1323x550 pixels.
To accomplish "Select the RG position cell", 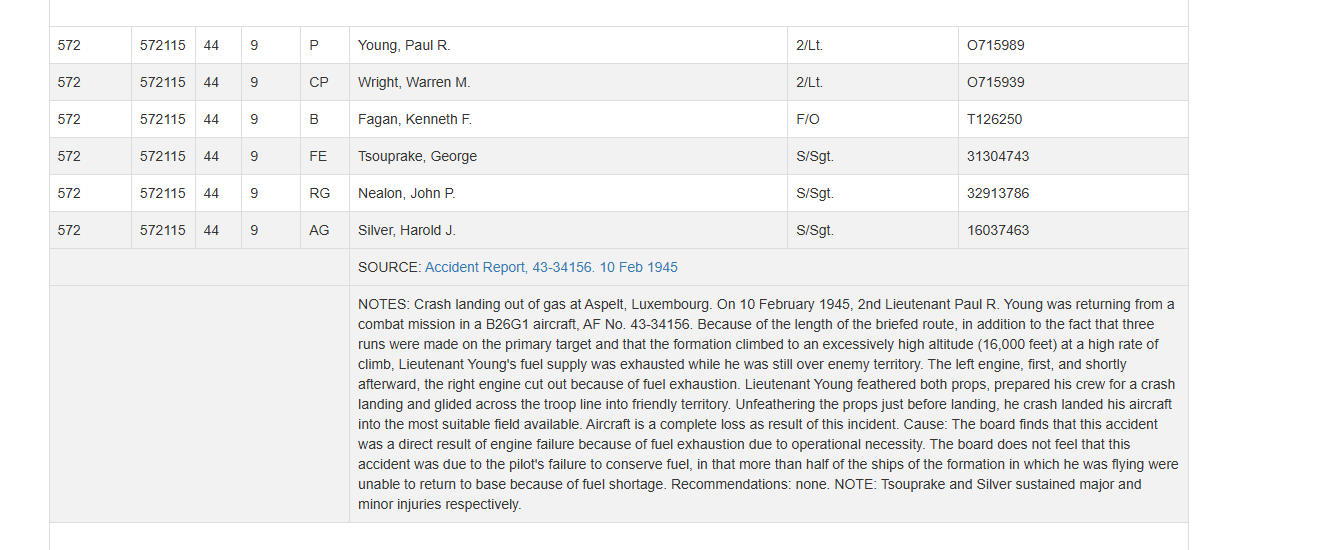I will coord(319,193).
